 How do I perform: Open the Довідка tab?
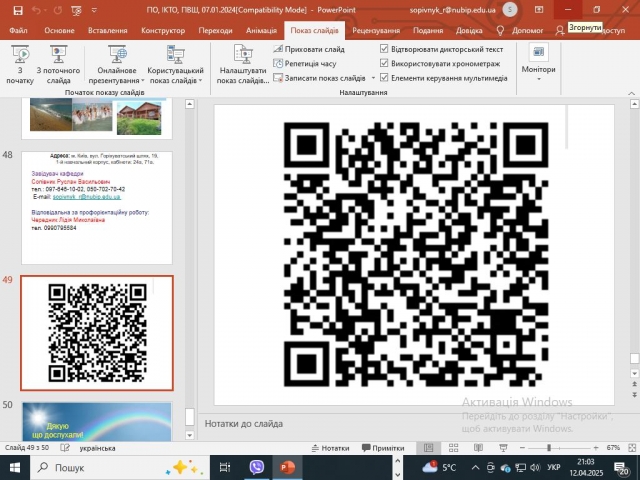click(x=469, y=31)
